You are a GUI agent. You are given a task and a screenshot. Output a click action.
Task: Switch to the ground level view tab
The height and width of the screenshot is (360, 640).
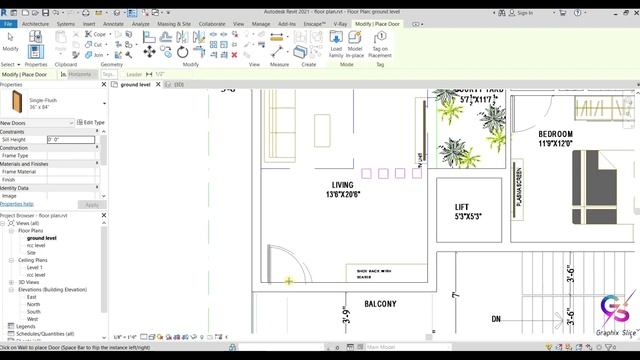(x=136, y=84)
